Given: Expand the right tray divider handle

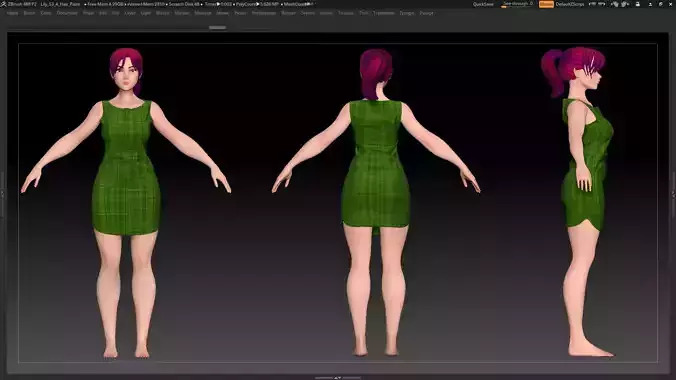Looking at the screenshot, I should tap(673, 194).
